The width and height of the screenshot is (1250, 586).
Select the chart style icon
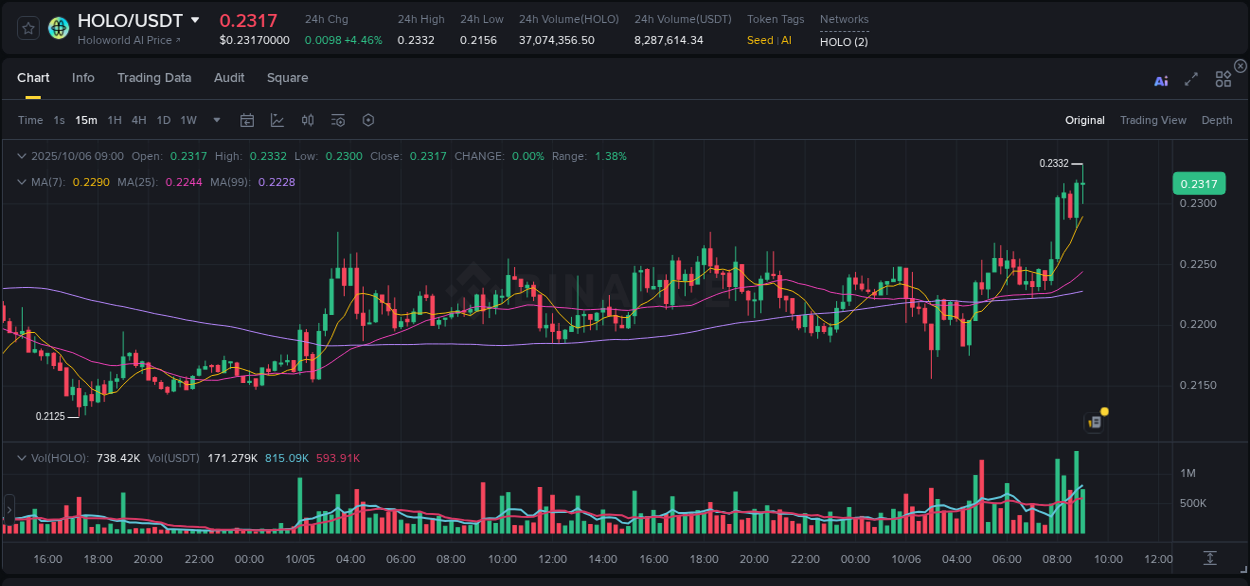[x=277, y=120]
